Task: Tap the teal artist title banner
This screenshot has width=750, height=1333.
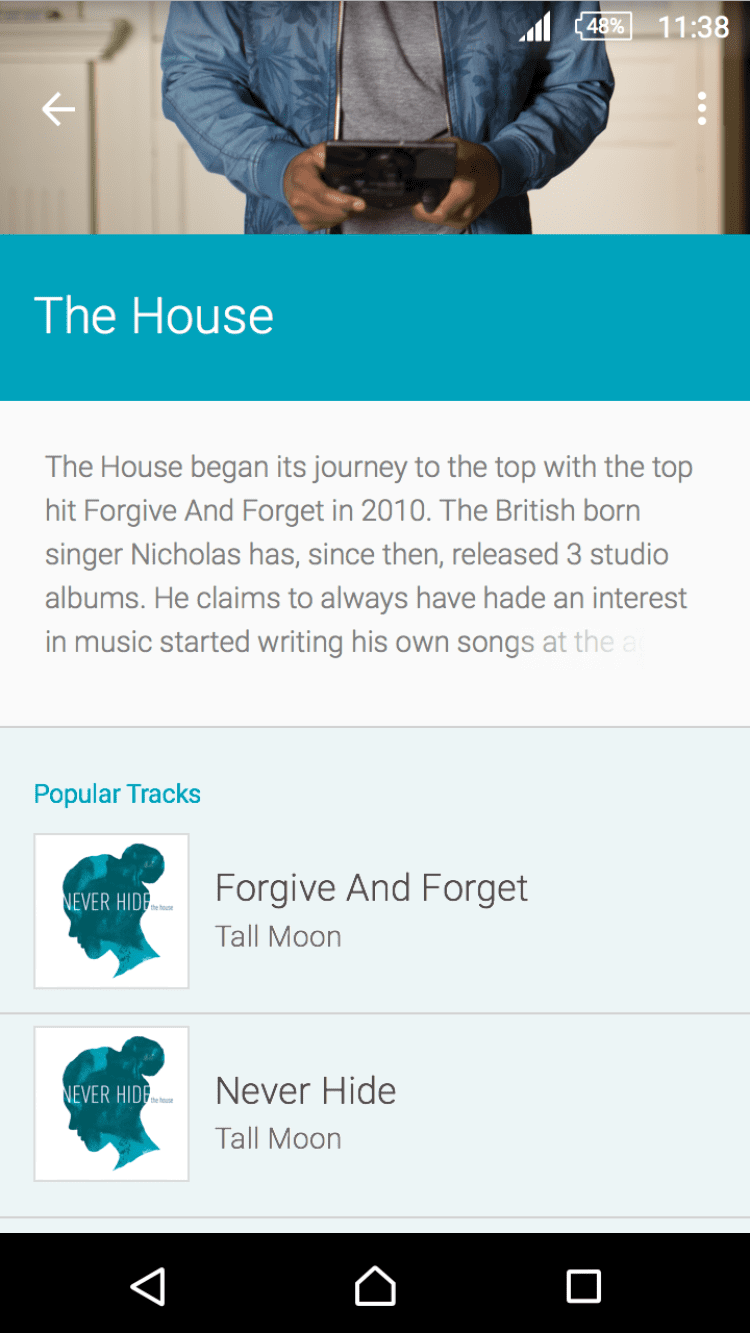Action: tap(520, 318)
